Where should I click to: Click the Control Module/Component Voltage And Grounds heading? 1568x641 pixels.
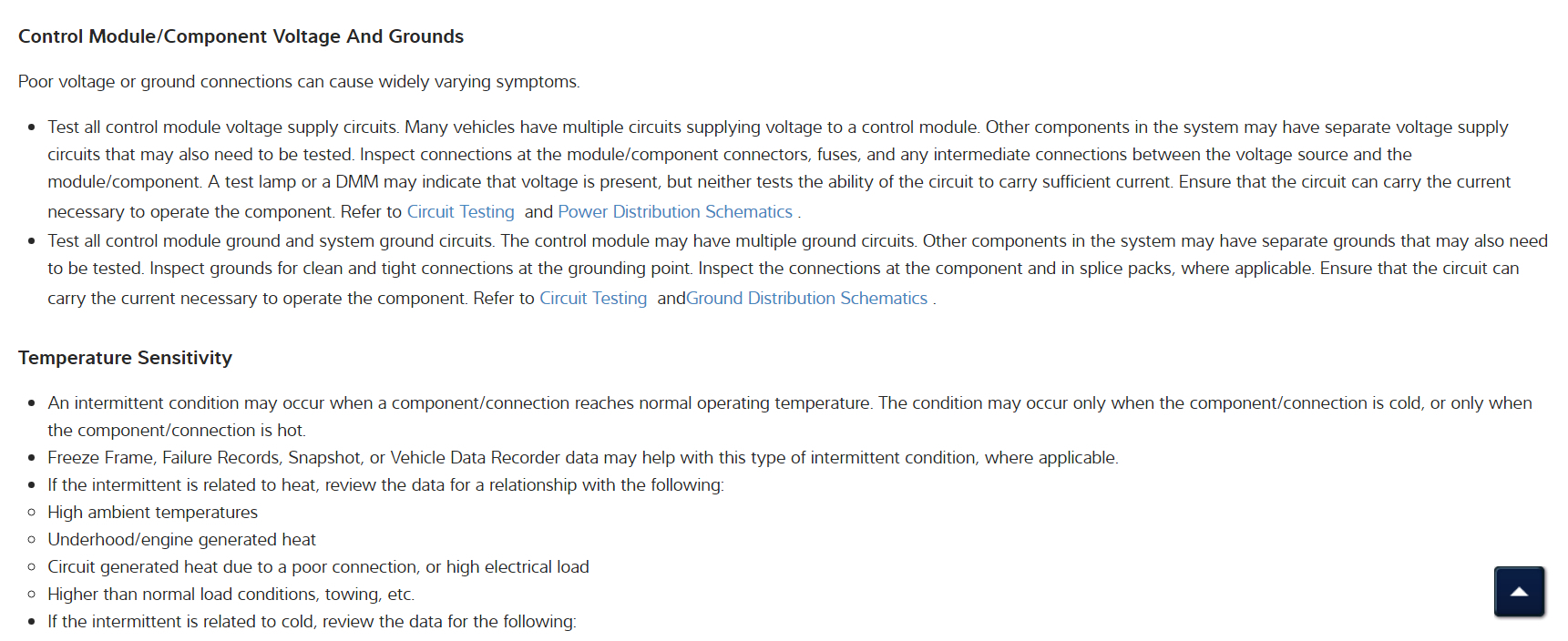(x=241, y=36)
